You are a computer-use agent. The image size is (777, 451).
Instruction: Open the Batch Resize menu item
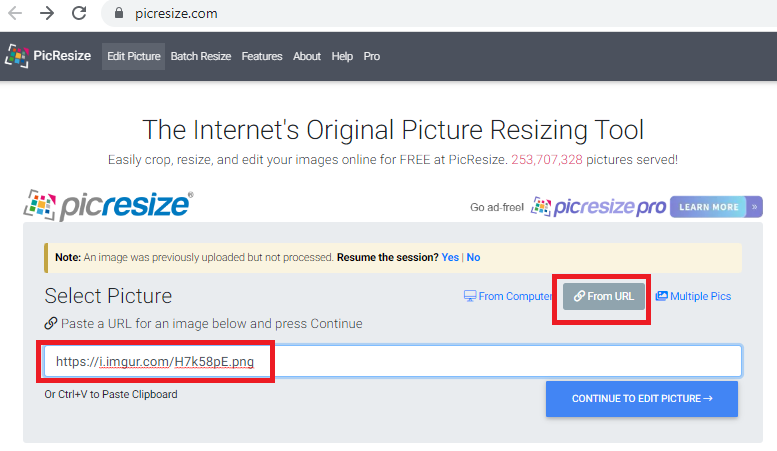(x=200, y=57)
